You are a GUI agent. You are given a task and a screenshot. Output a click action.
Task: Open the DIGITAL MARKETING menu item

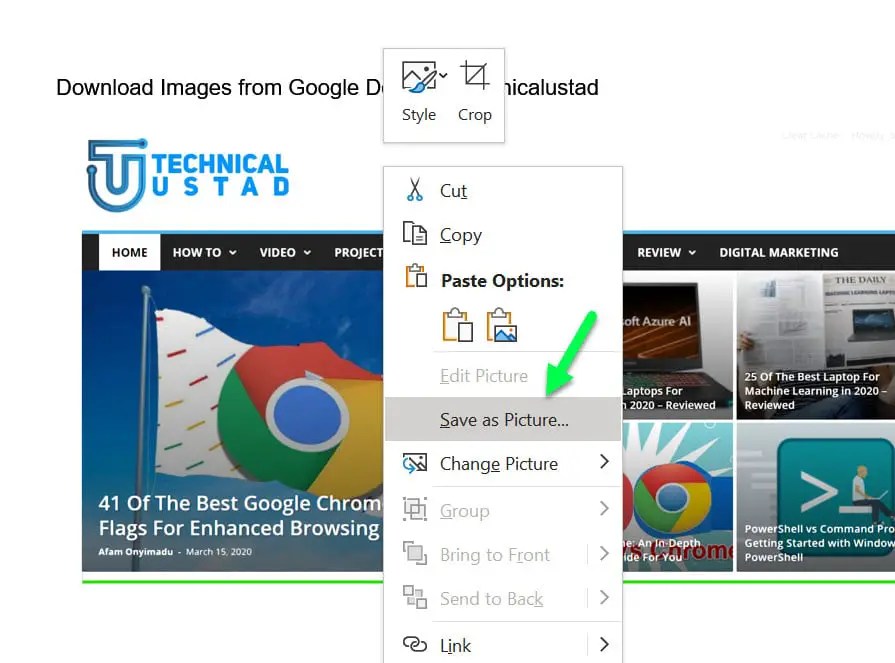[779, 252]
